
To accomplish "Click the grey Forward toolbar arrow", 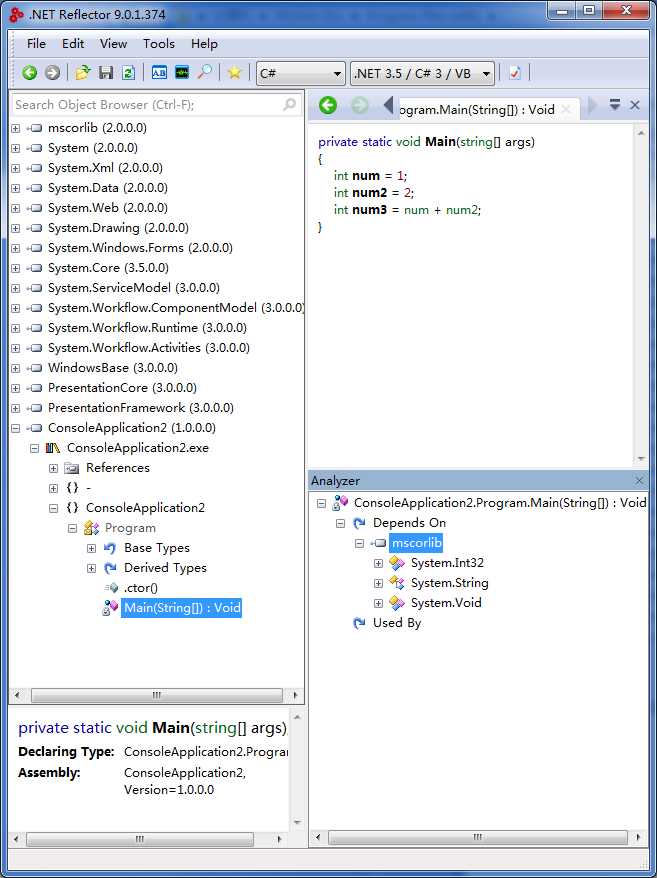I will (x=52, y=73).
